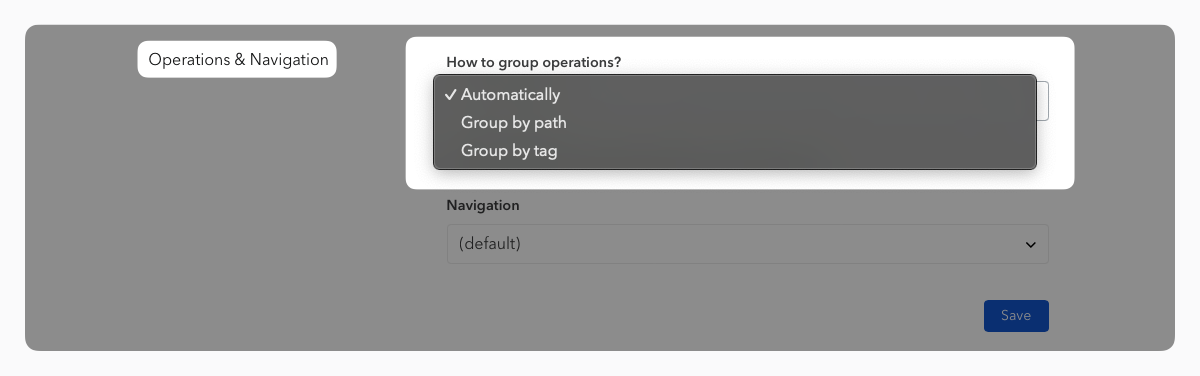Click the checkmark beside Automatically
The width and height of the screenshot is (1200, 376).
(x=451, y=95)
